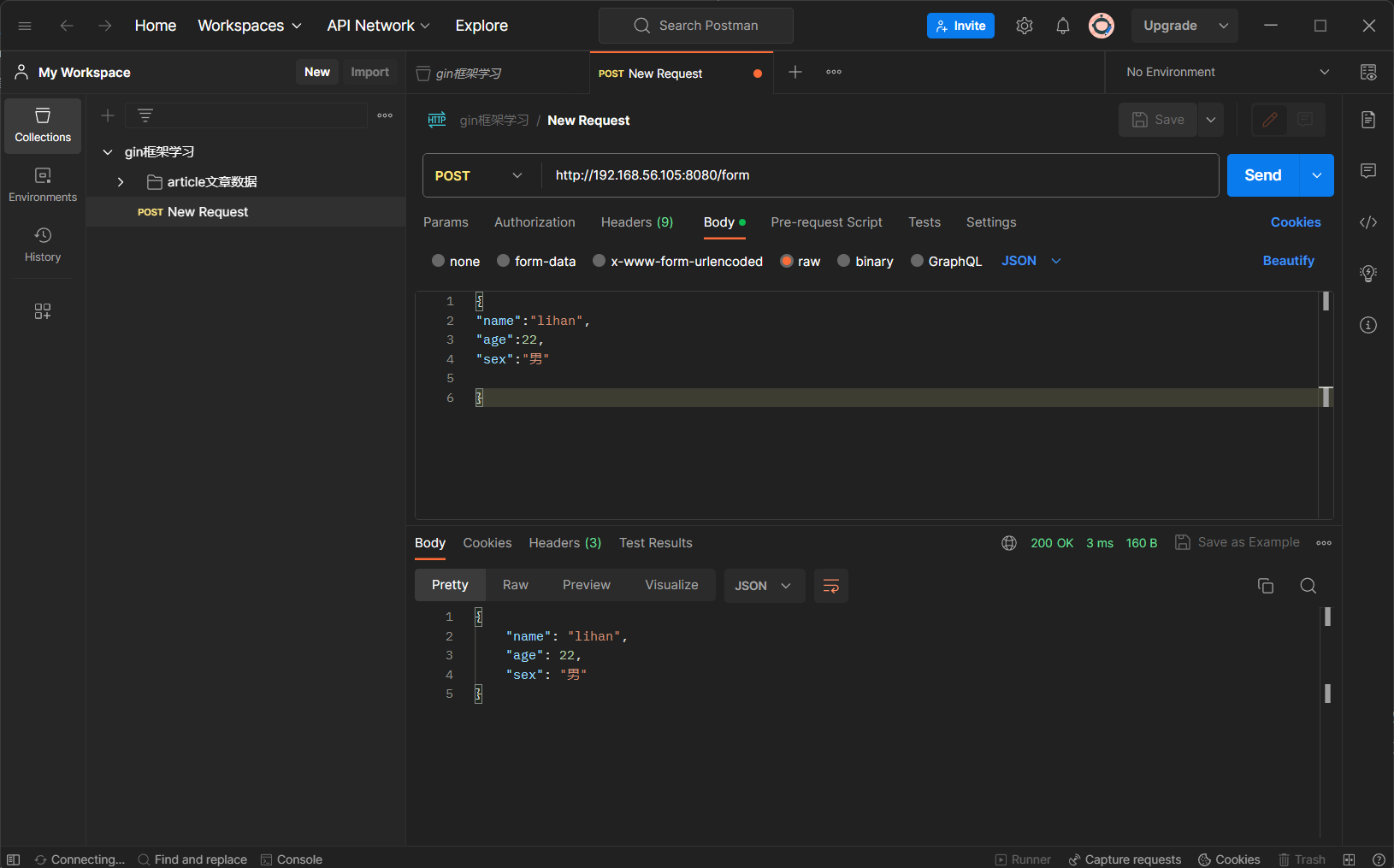Viewport: 1394px width, 868px height.
Task: Click the response network globe icon
Action: pos(1009,543)
